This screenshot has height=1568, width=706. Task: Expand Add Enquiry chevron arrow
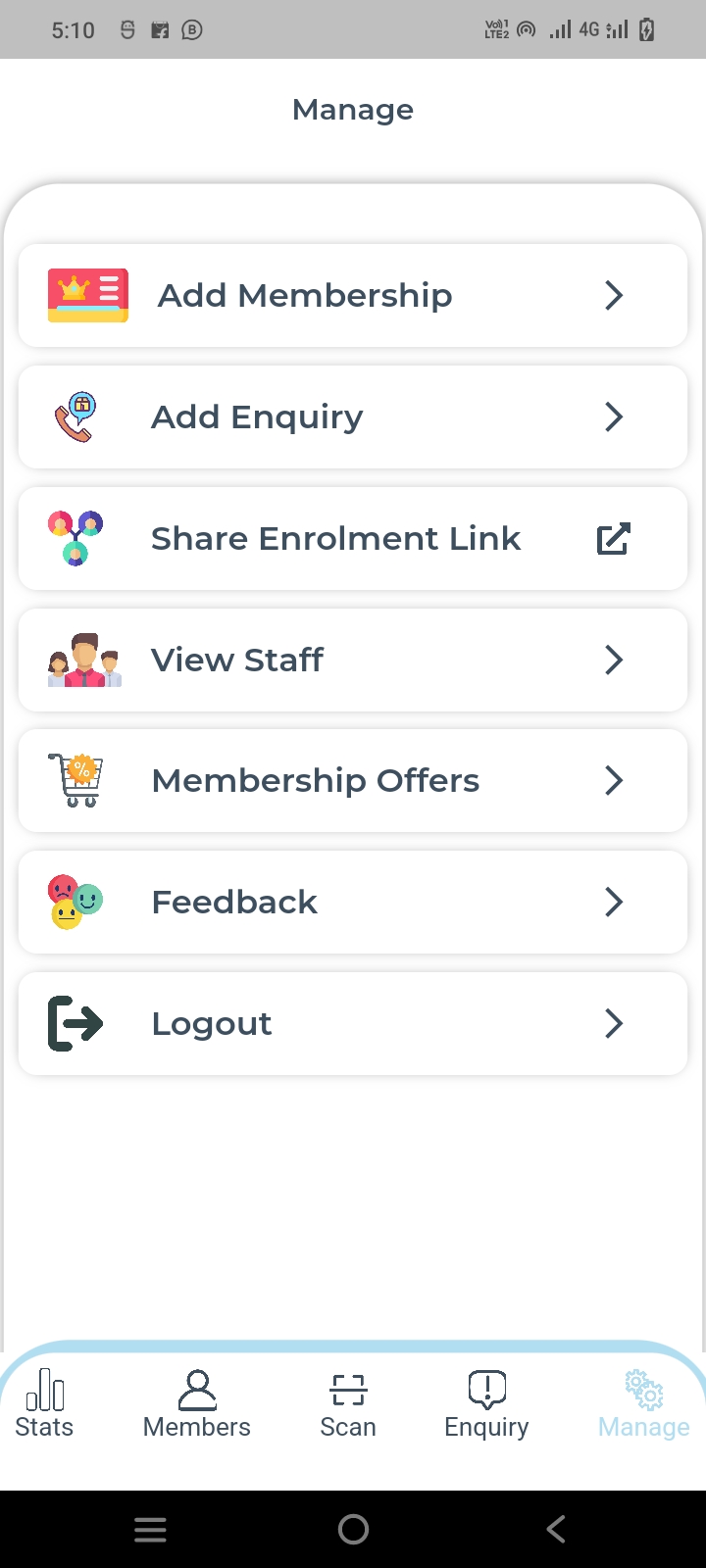pyautogui.click(x=614, y=417)
